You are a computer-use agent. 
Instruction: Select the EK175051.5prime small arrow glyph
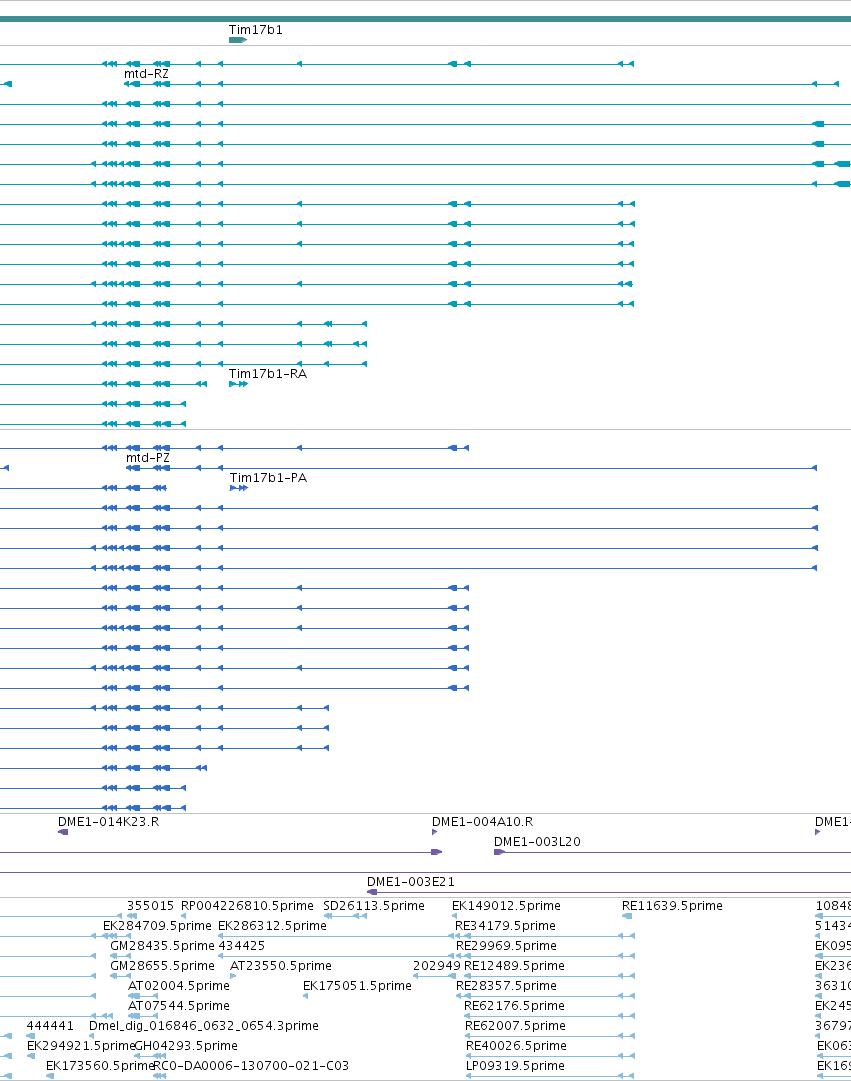click(306, 996)
